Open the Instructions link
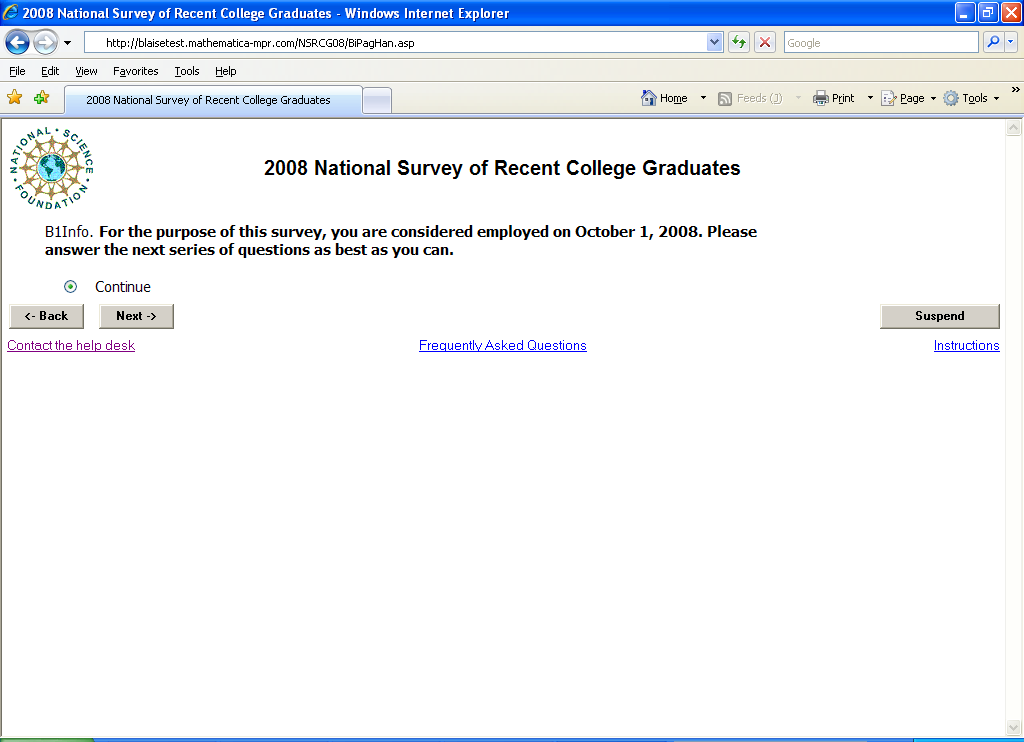This screenshot has height=742, width=1024. [967, 346]
